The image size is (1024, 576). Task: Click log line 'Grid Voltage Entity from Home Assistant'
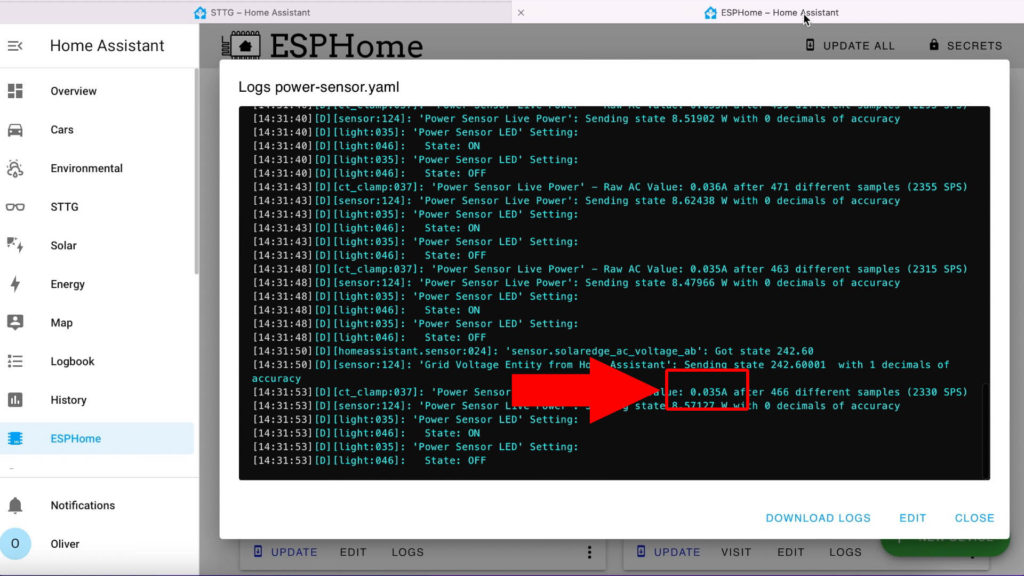pos(601,372)
